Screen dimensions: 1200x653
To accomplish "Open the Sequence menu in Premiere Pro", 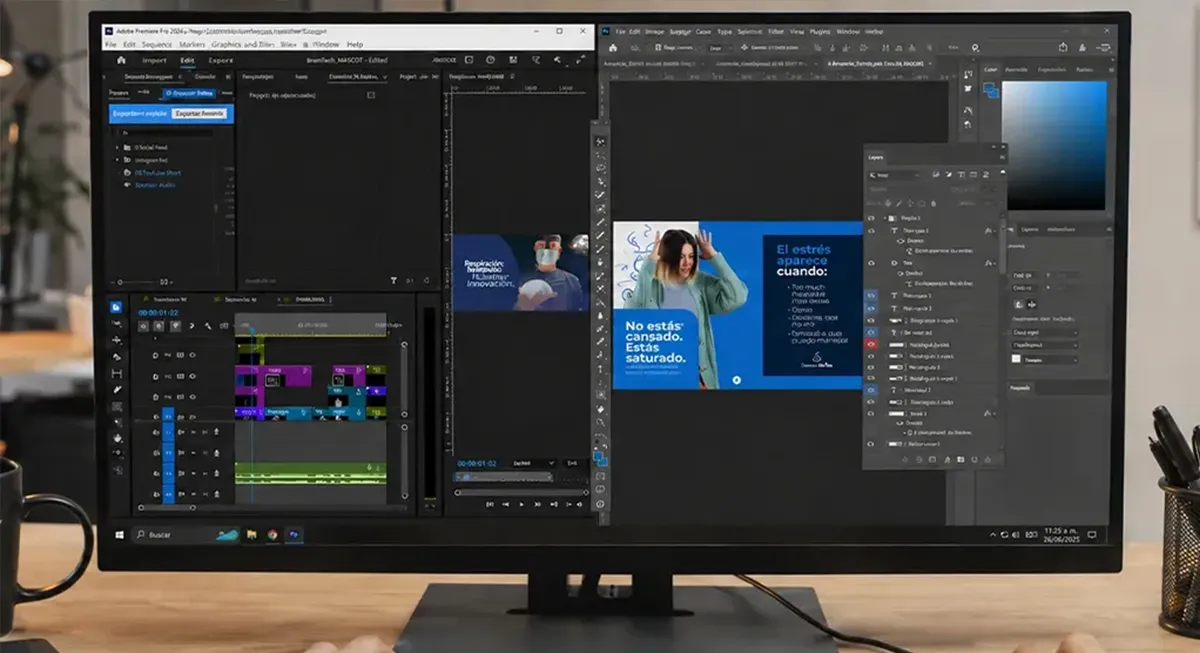I will (x=156, y=44).
